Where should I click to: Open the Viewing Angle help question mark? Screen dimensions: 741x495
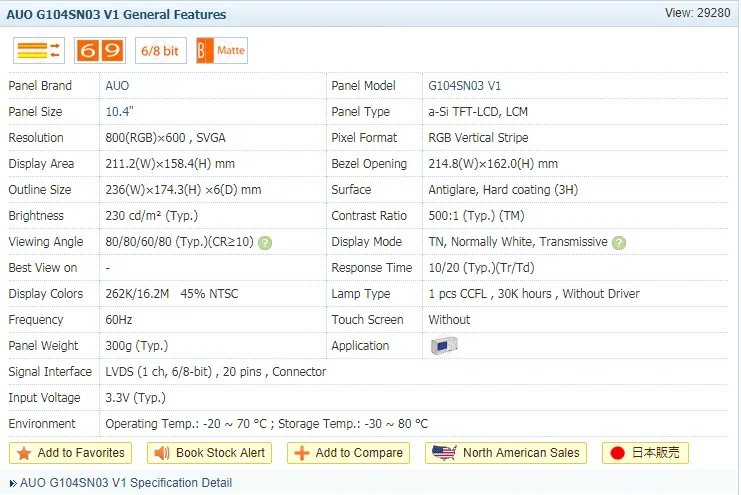(265, 243)
